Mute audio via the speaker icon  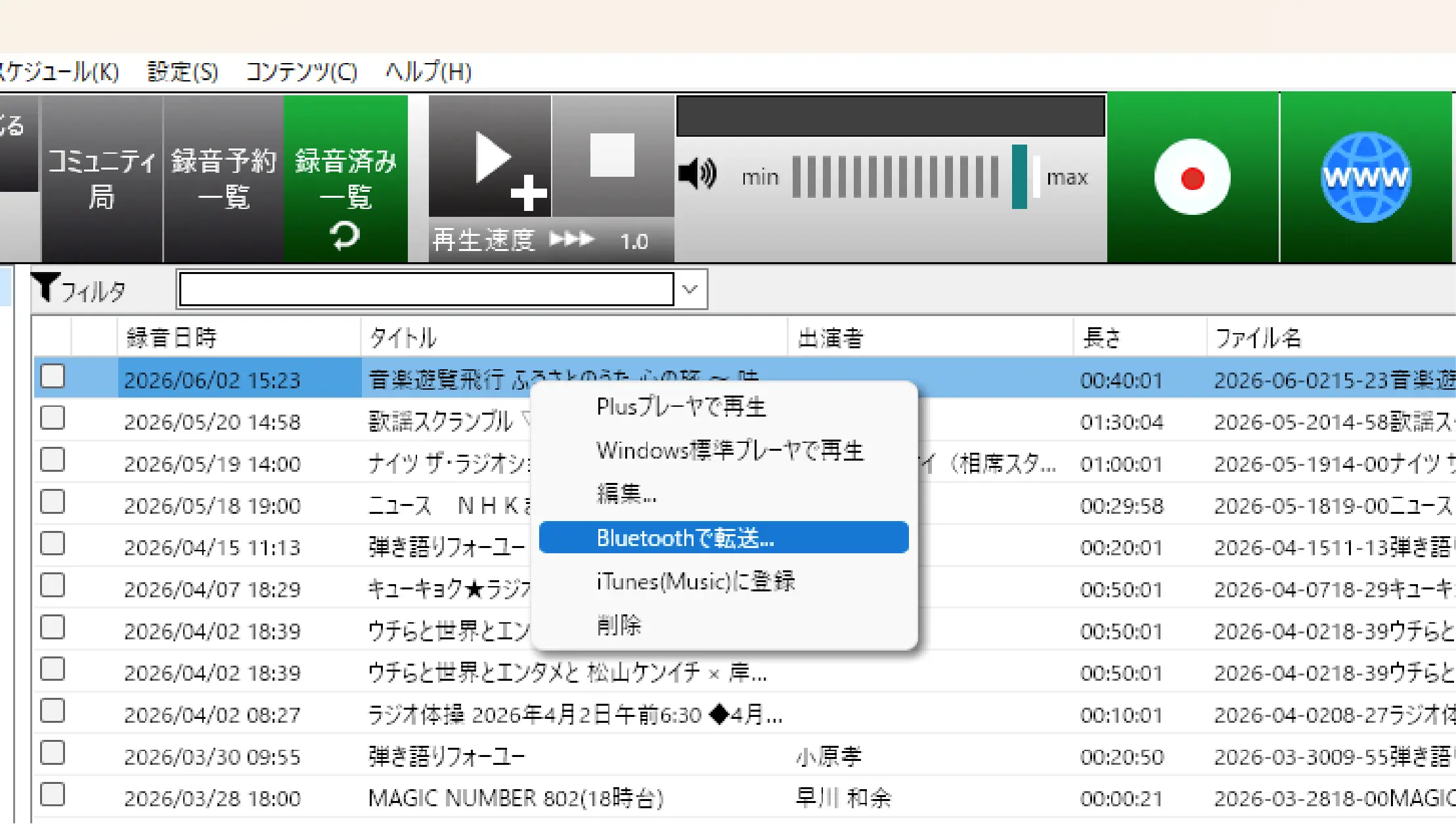(697, 175)
